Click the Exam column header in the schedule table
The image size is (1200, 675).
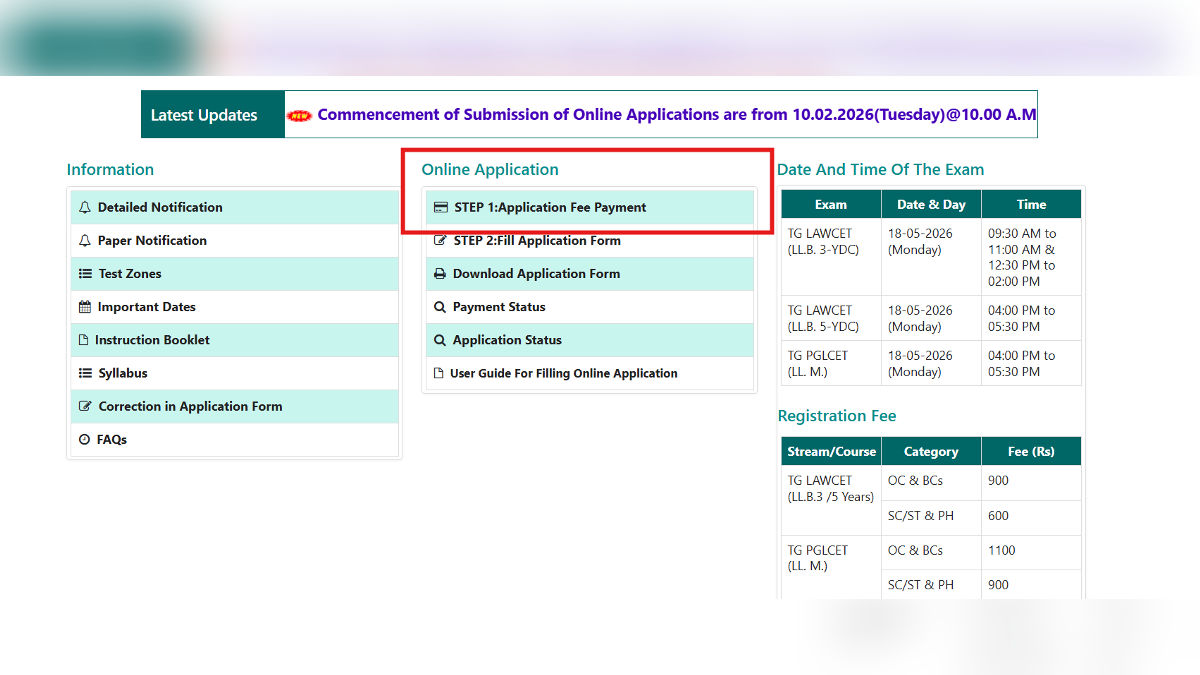coord(831,203)
